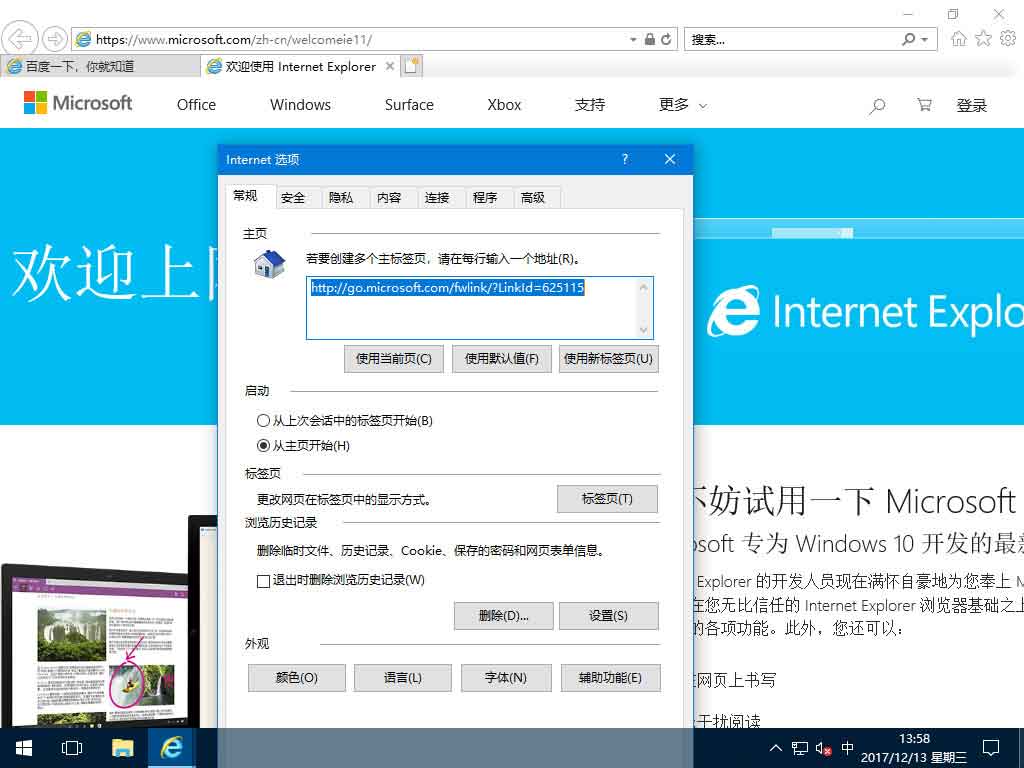Open Surface link in Microsoft navigation
The width and height of the screenshot is (1024, 768).
[x=409, y=104]
